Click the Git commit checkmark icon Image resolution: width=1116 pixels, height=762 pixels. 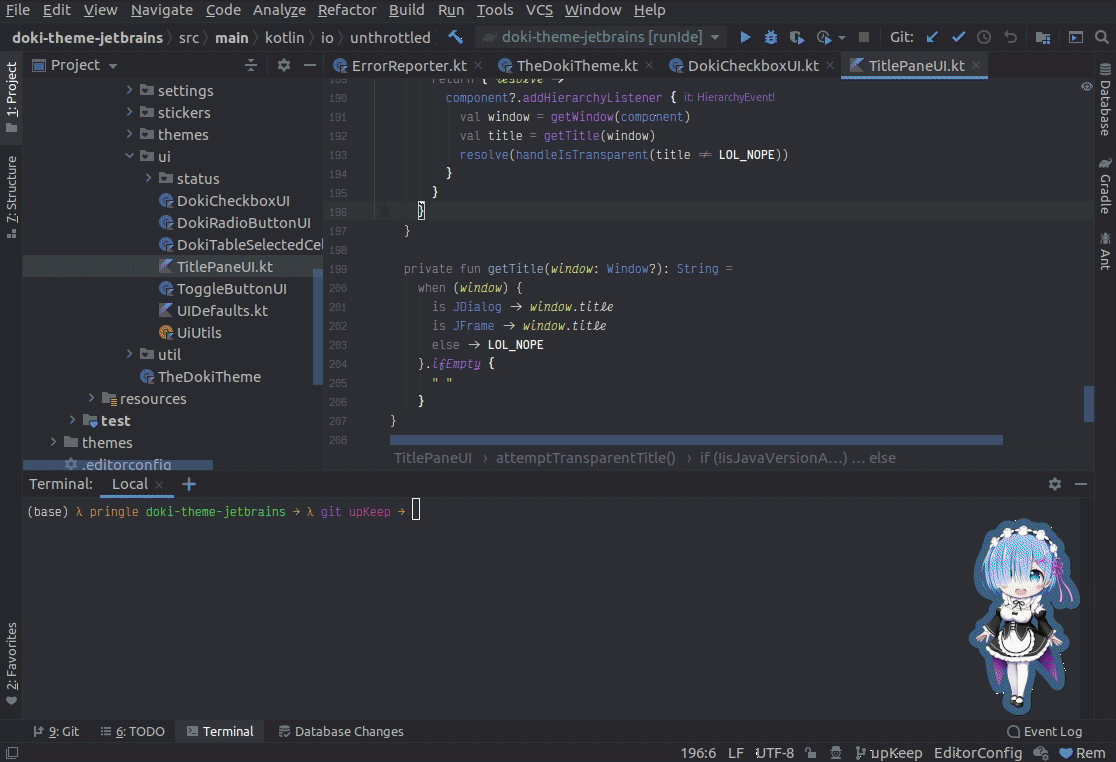click(x=958, y=37)
